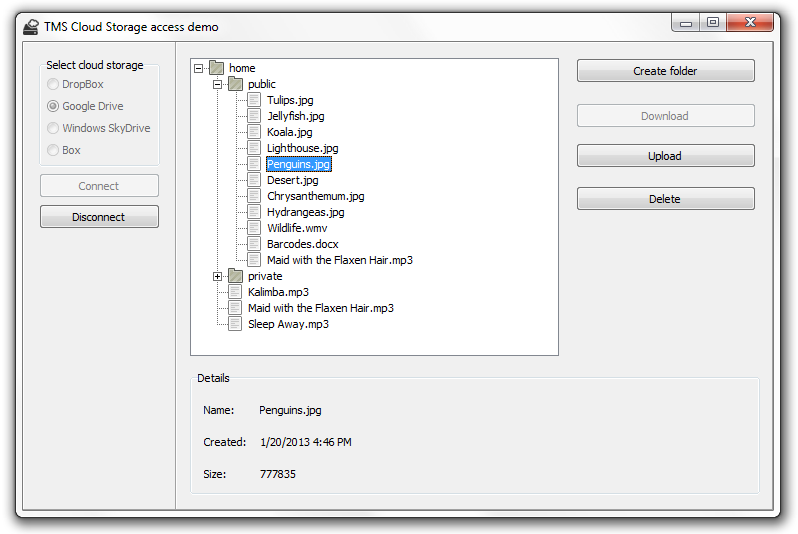Maximize the TMS Cloud Storage window

click(713, 22)
